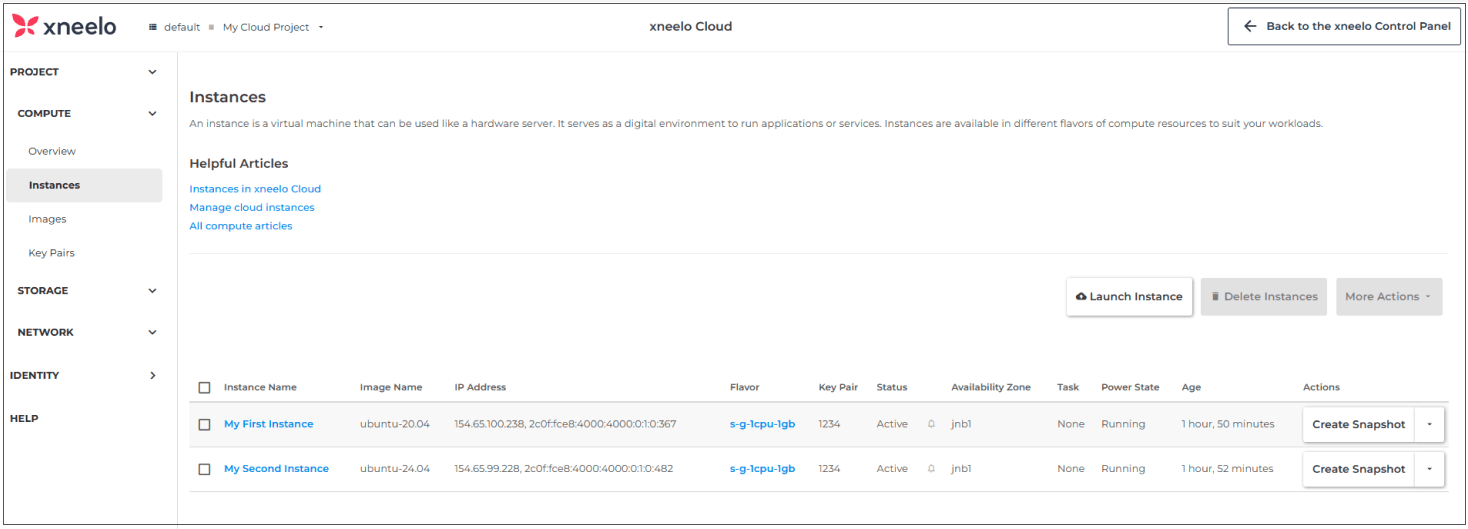Toggle the select-all instances checkbox
Viewport: 1468px width, 529px height.
(x=205, y=388)
